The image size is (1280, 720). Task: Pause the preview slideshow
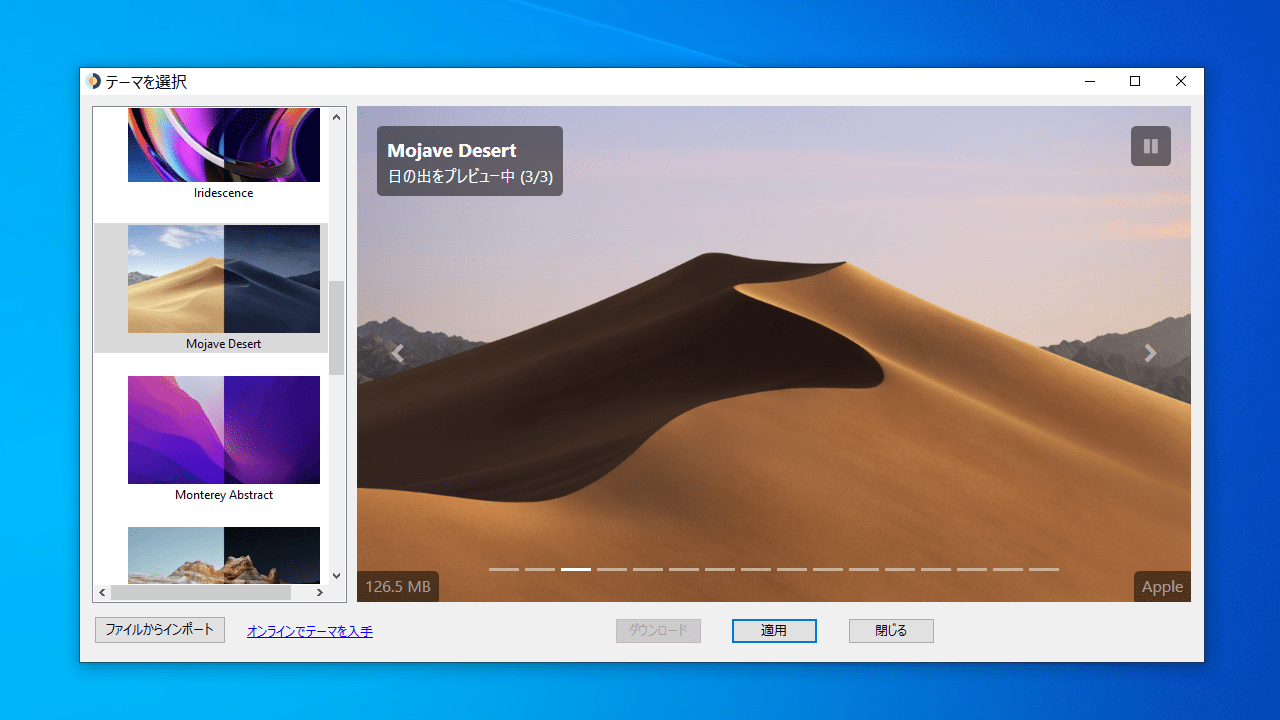tap(1151, 146)
